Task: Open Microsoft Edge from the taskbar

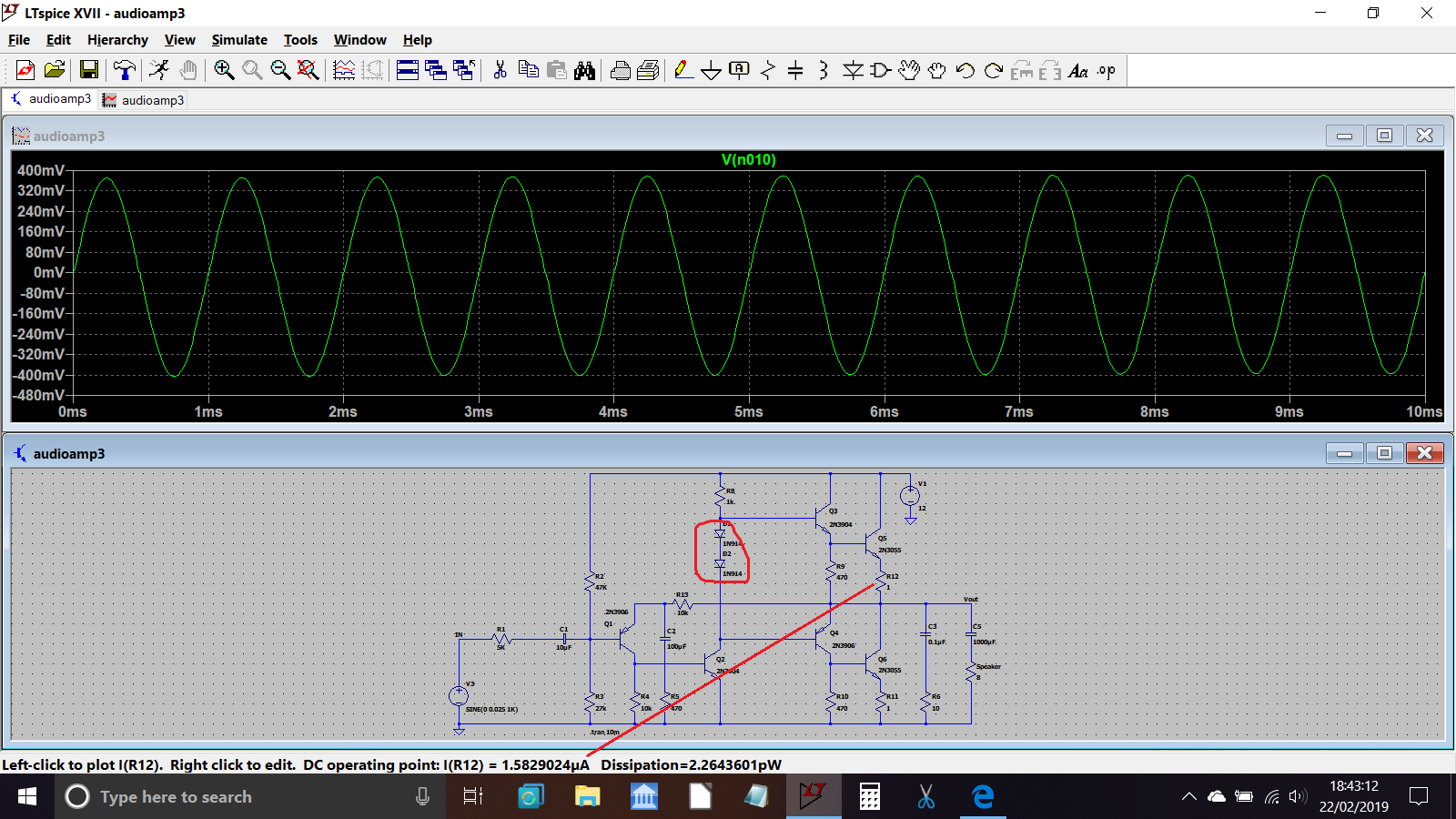Action: point(983,796)
